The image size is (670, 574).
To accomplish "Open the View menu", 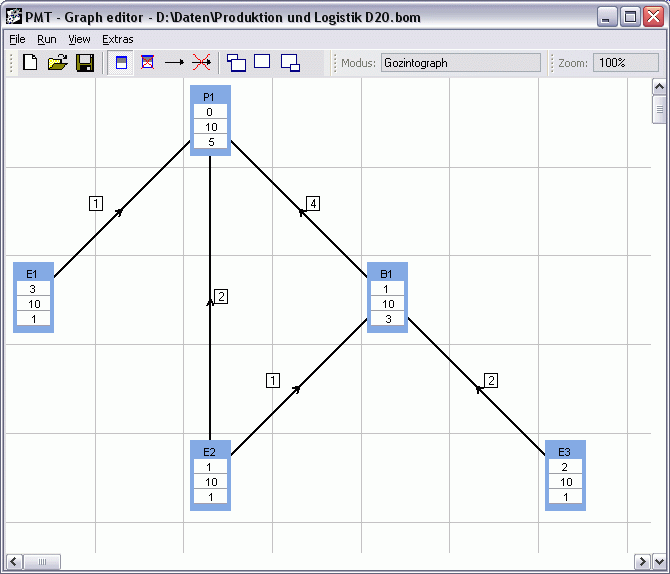I will (x=79, y=39).
